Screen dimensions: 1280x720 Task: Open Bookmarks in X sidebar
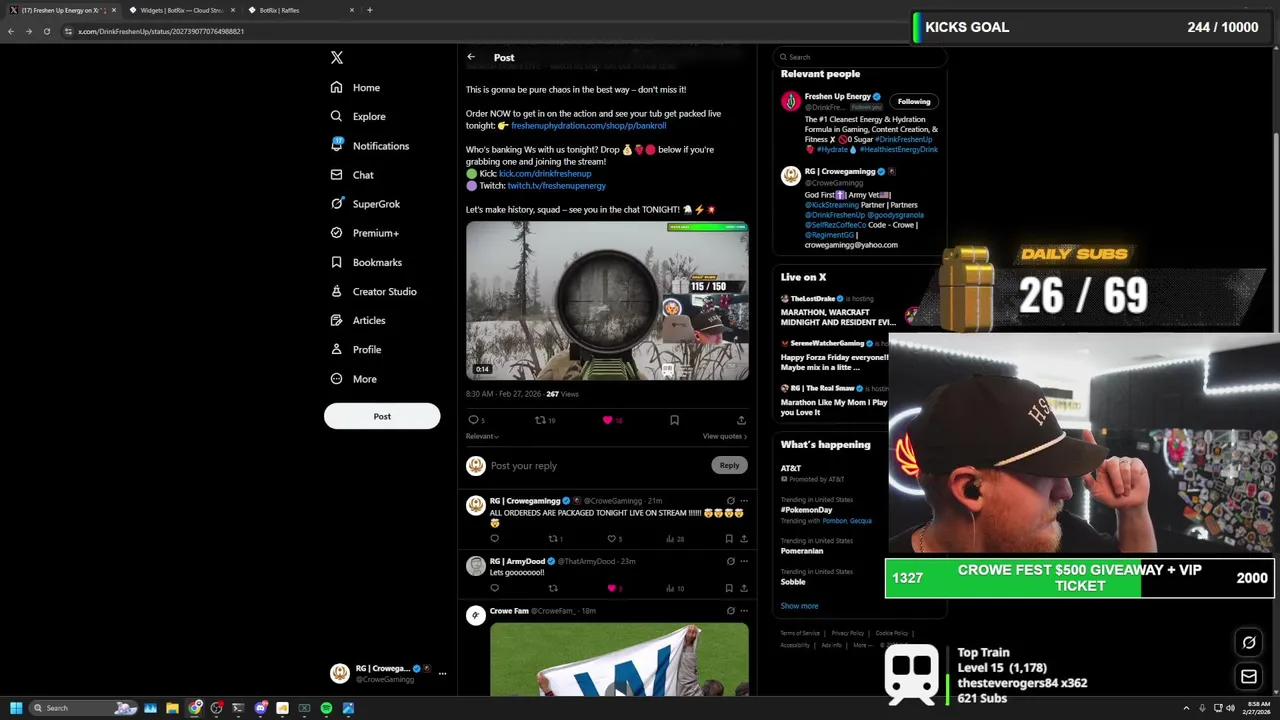click(x=366, y=262)
